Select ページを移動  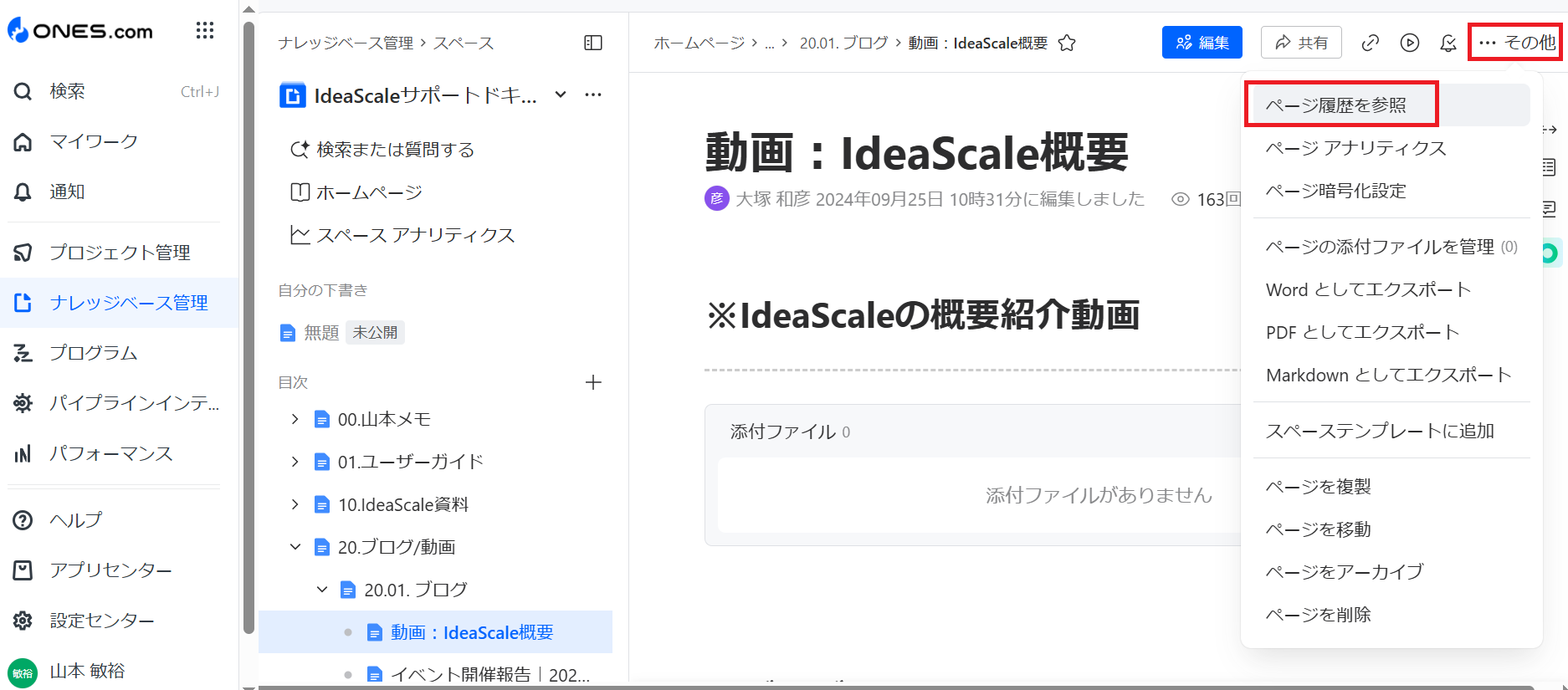click(1391, 529)
